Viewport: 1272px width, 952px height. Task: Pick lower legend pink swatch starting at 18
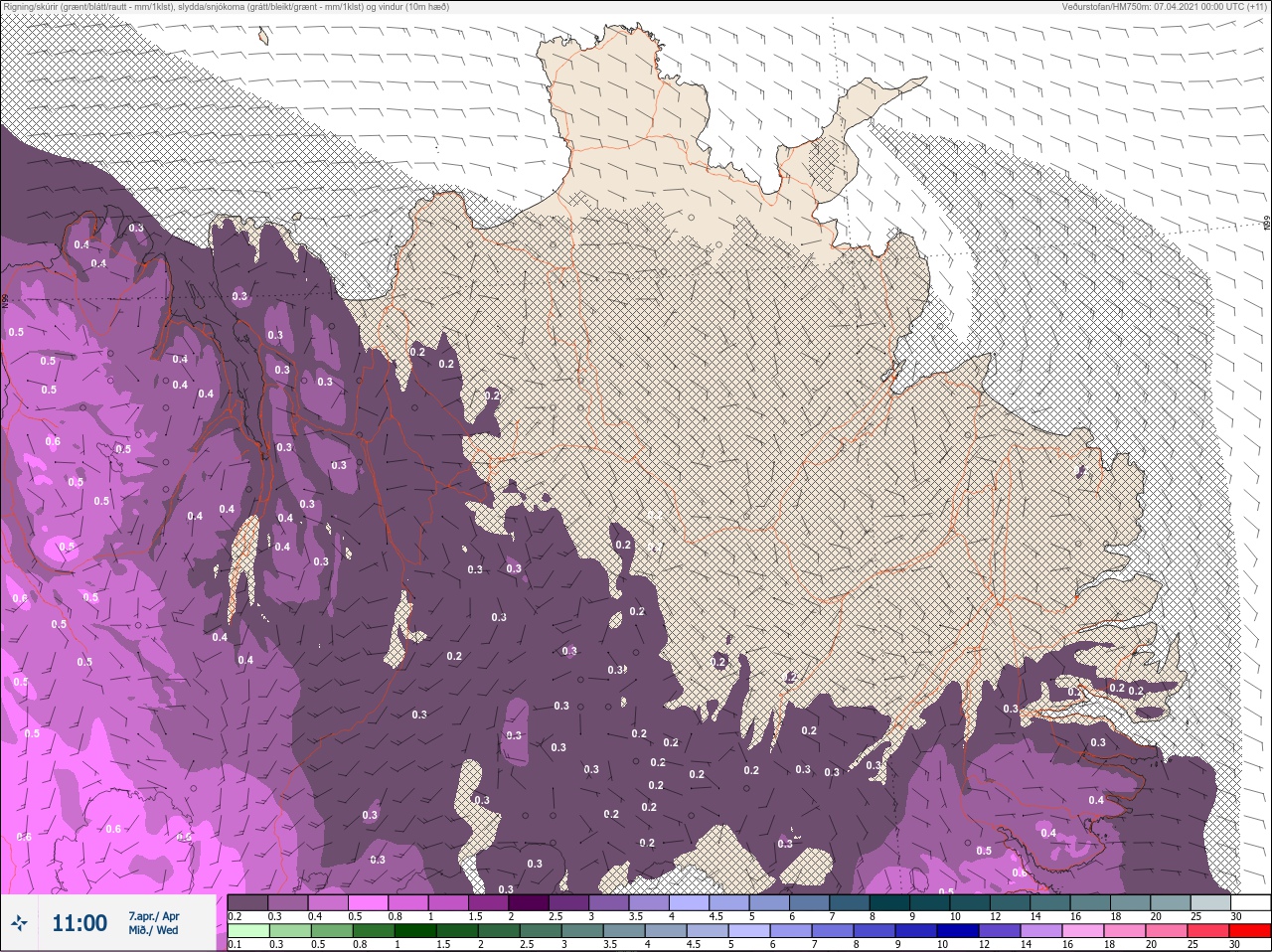1125,931
